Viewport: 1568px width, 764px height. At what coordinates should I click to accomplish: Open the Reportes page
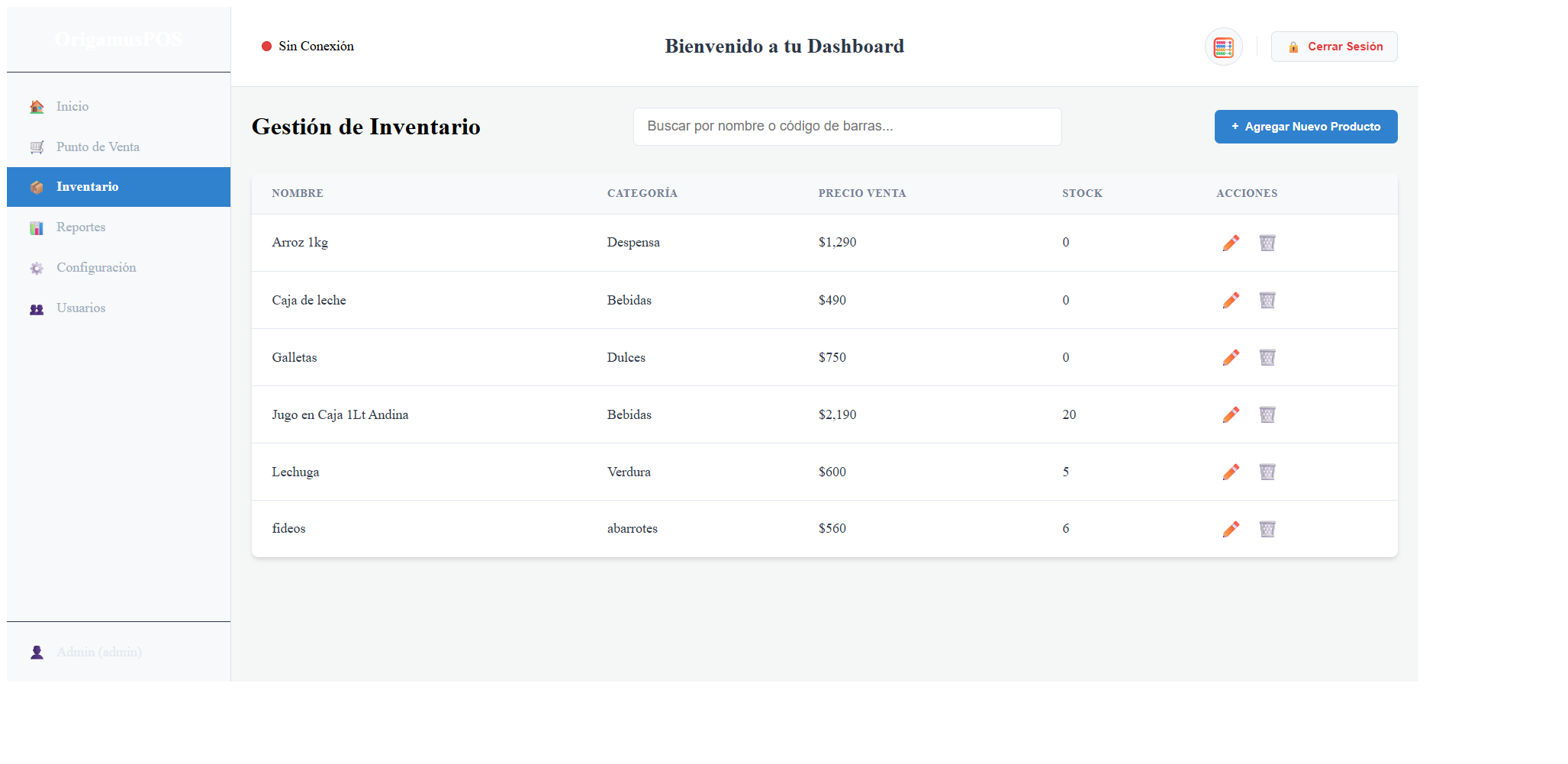[x=80, y=227]
